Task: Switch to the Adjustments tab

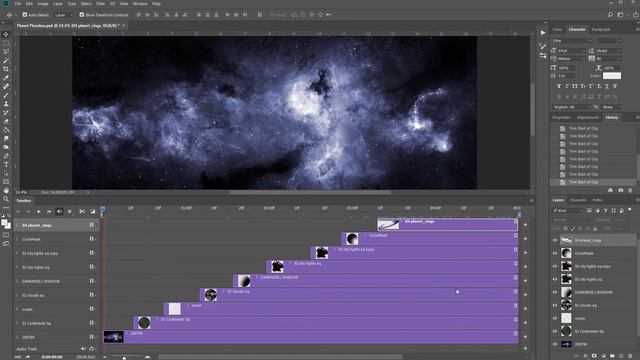Action: coord(588,118)
